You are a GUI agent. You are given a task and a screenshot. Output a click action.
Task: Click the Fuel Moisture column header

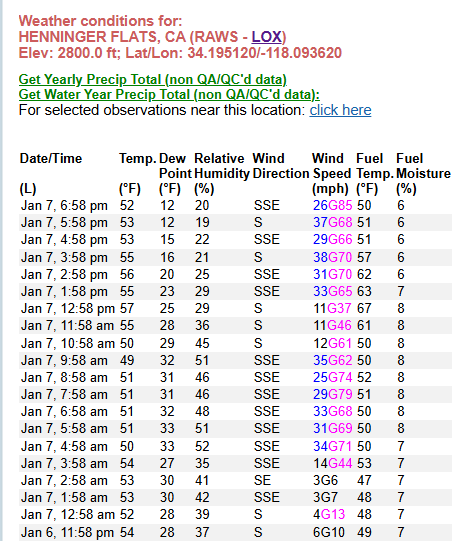coord(423,174)
